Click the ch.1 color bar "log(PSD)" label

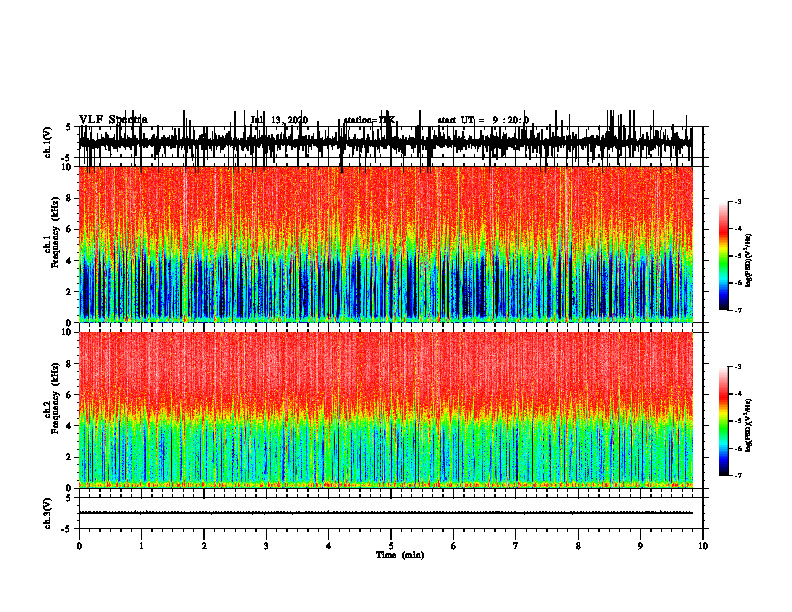click(749, 260)
